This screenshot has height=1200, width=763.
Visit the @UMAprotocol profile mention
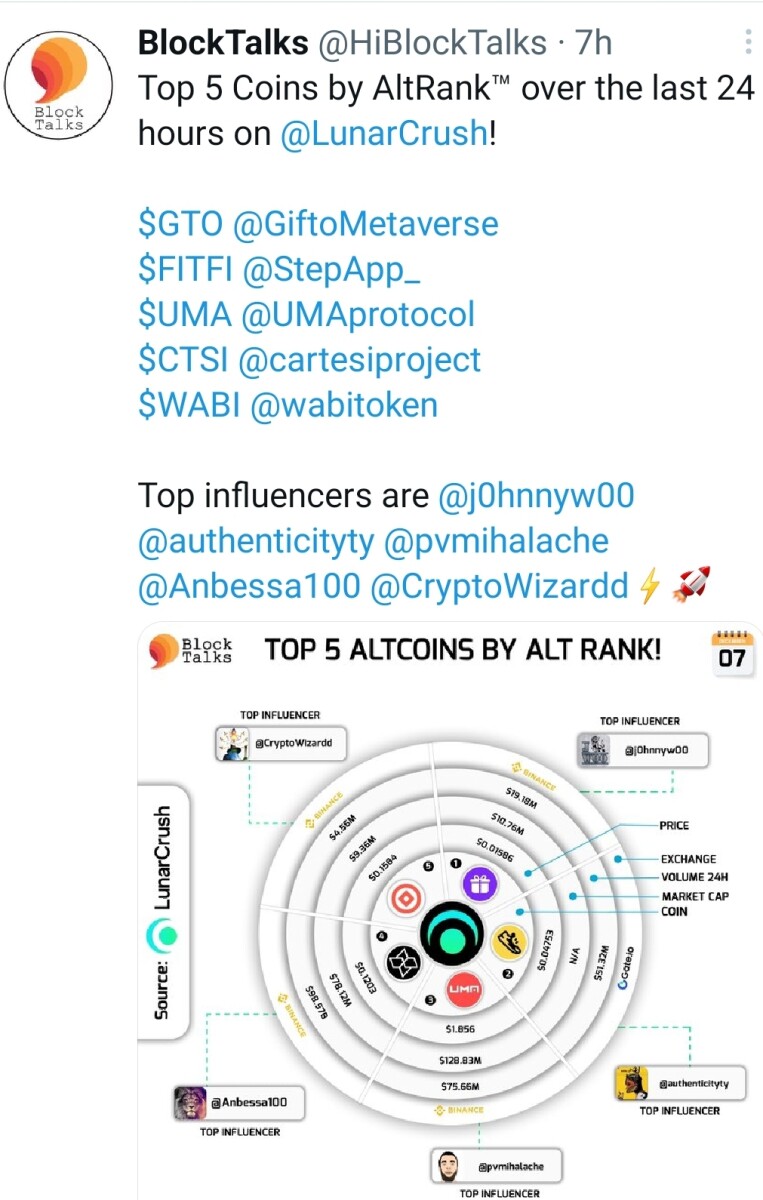pyautogui.click(x=357, y=315)
